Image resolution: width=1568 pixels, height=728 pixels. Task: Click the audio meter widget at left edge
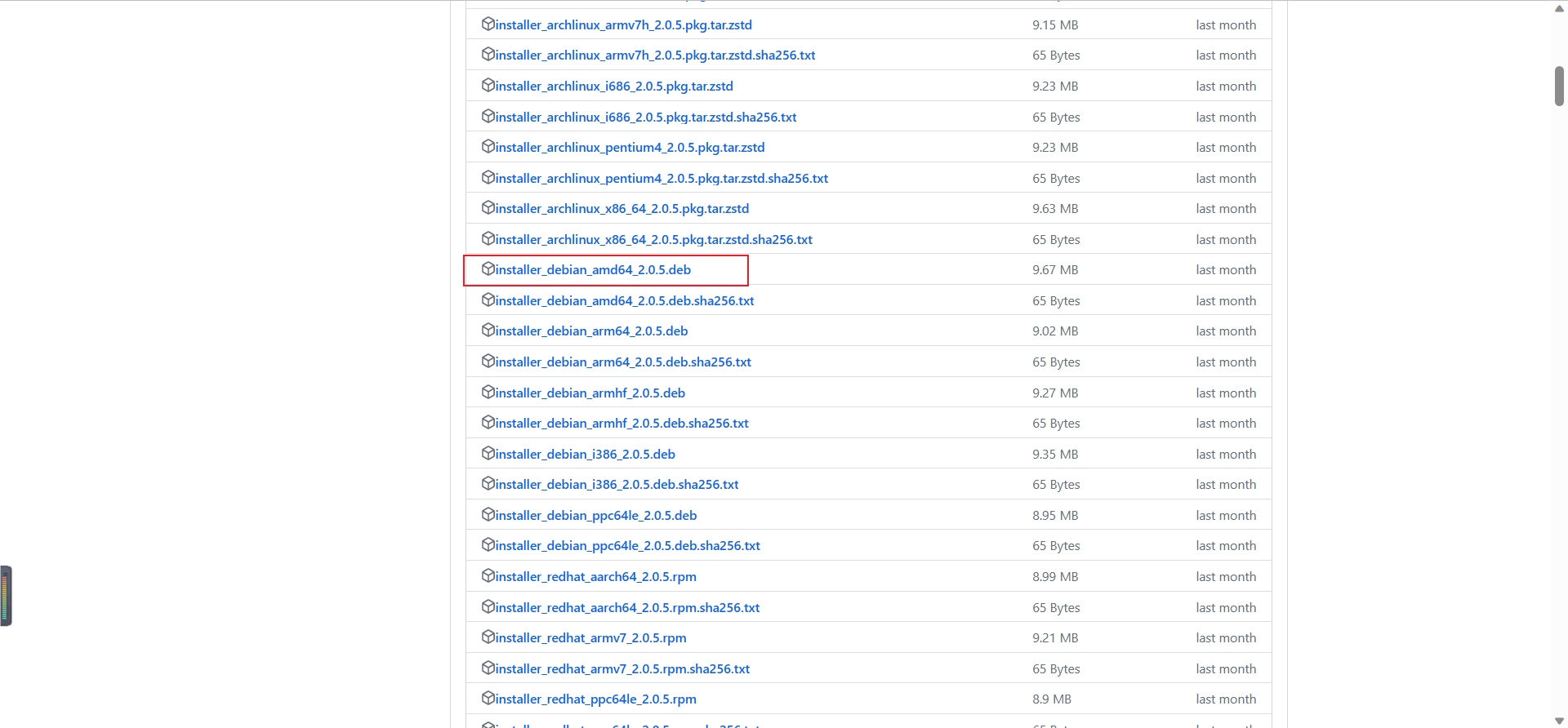(6, 596)
